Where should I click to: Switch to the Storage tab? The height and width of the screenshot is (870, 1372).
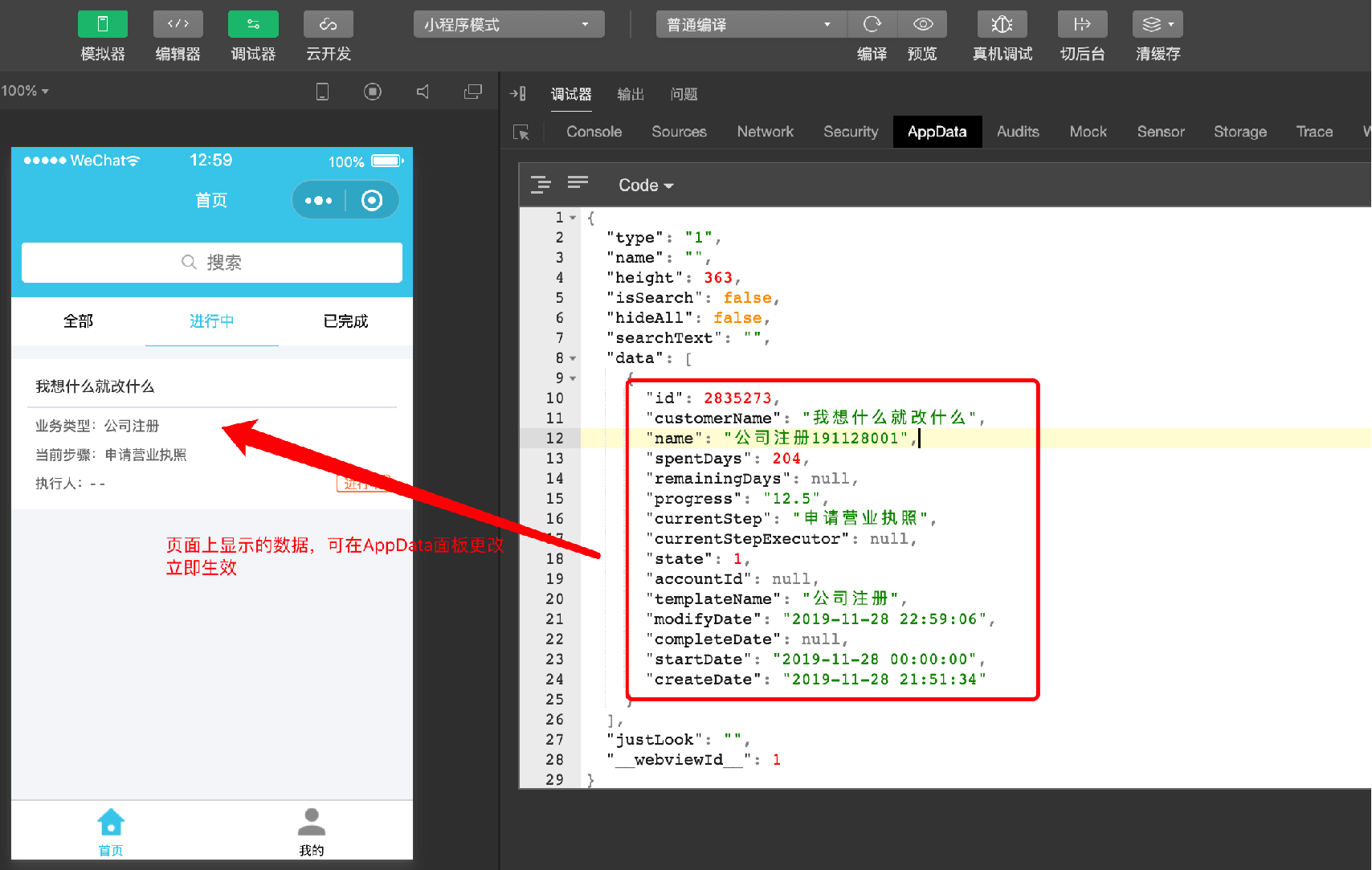tap(1240, 132)
